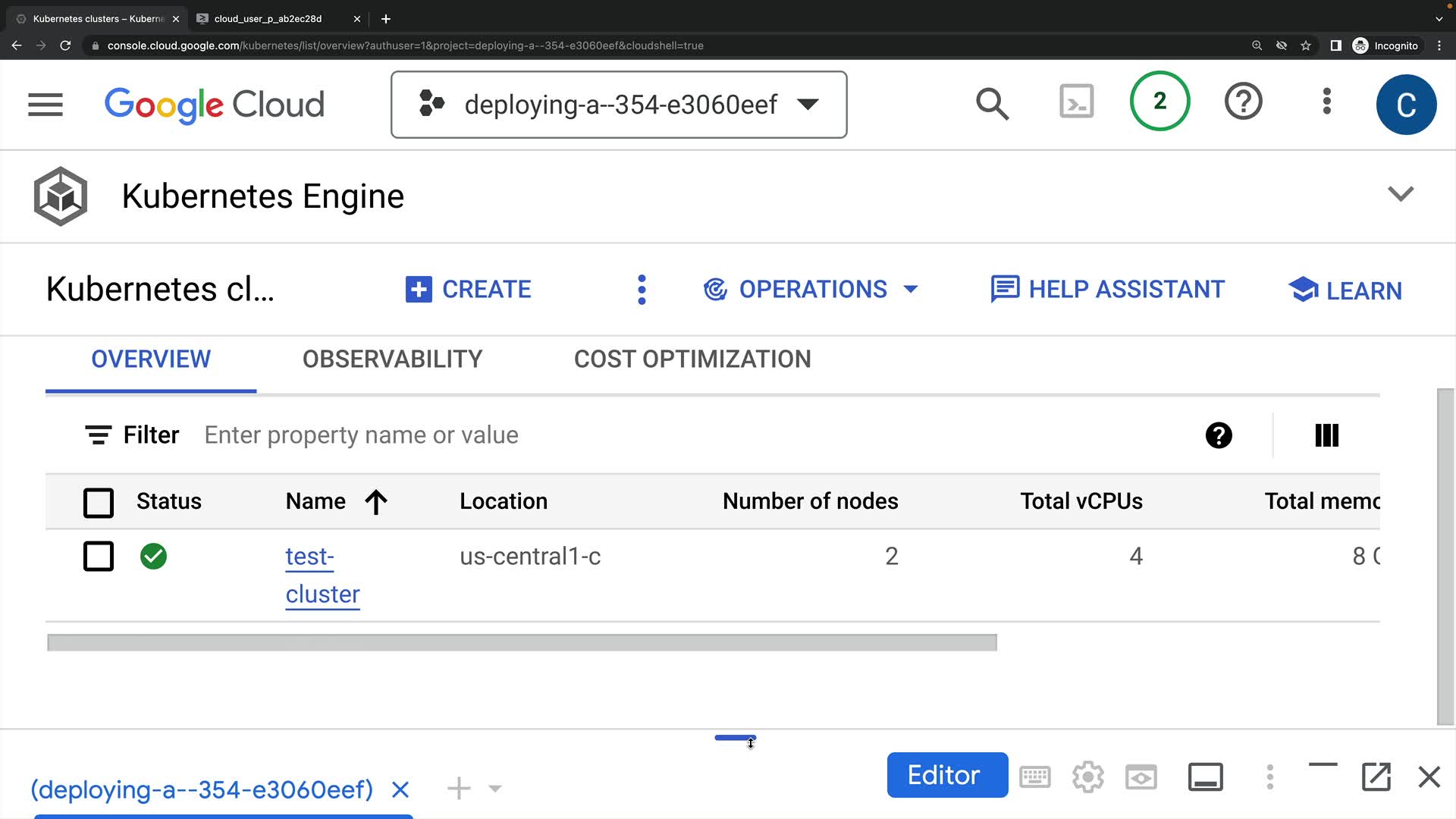Select all clusters header checkbox
1456x819 pixels.
click(99, 502)
